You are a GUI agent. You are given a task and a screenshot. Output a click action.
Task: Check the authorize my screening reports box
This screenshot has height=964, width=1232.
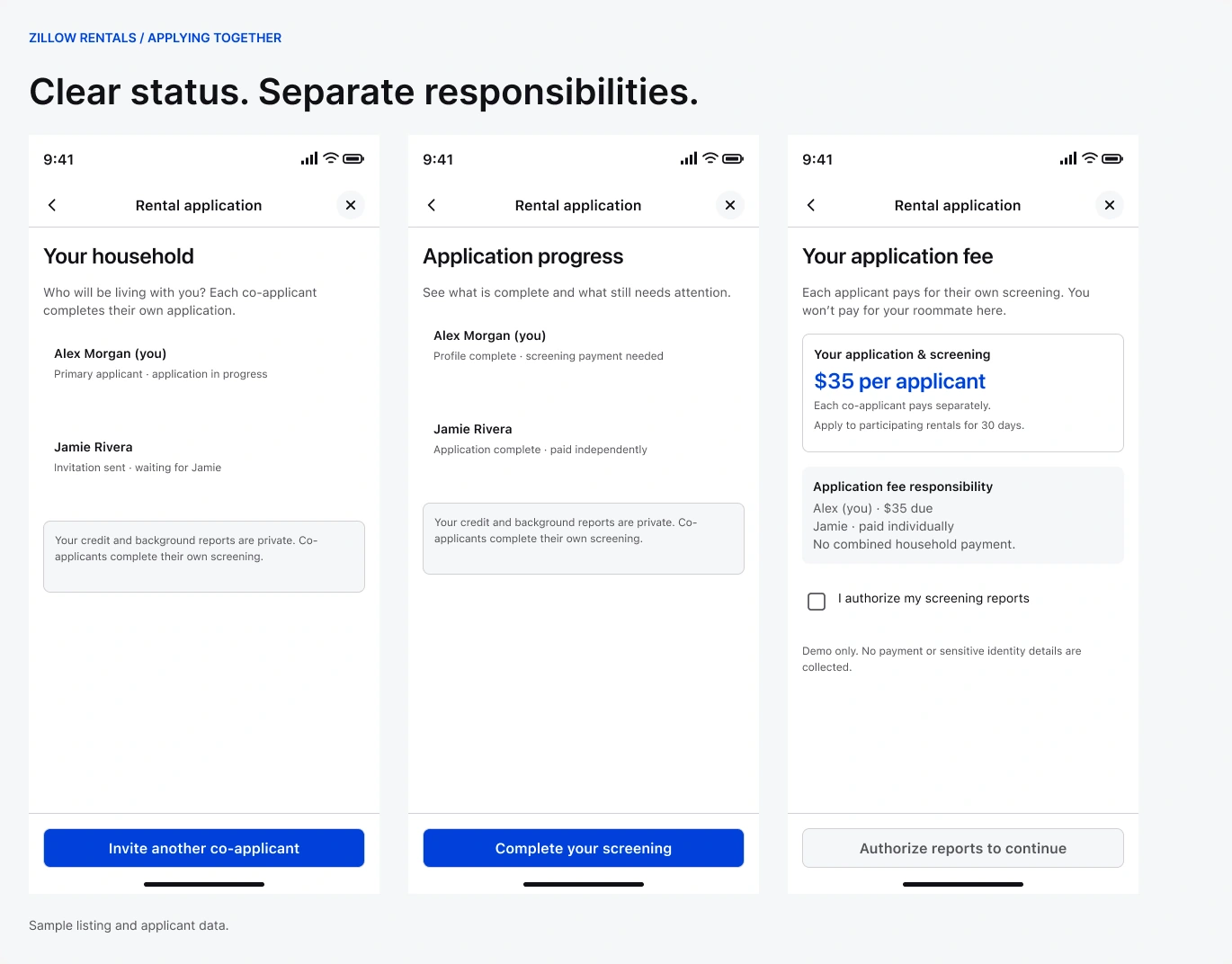point(817,602)
